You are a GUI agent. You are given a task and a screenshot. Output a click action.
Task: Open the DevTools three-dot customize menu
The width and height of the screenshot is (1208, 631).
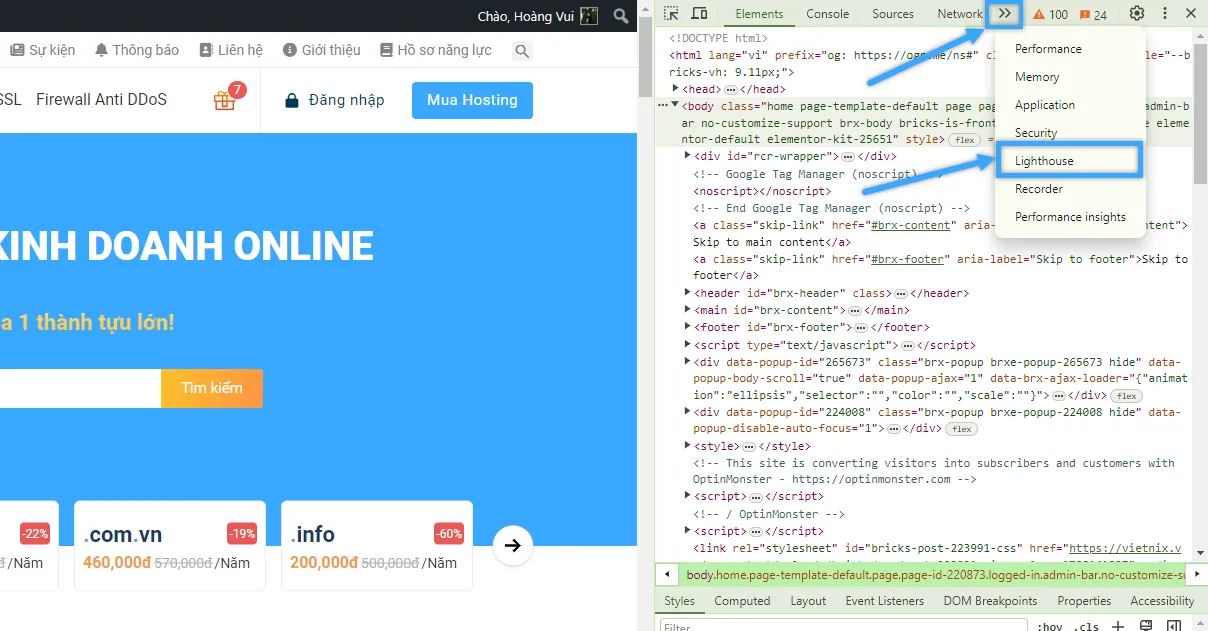coord(1165,14)
